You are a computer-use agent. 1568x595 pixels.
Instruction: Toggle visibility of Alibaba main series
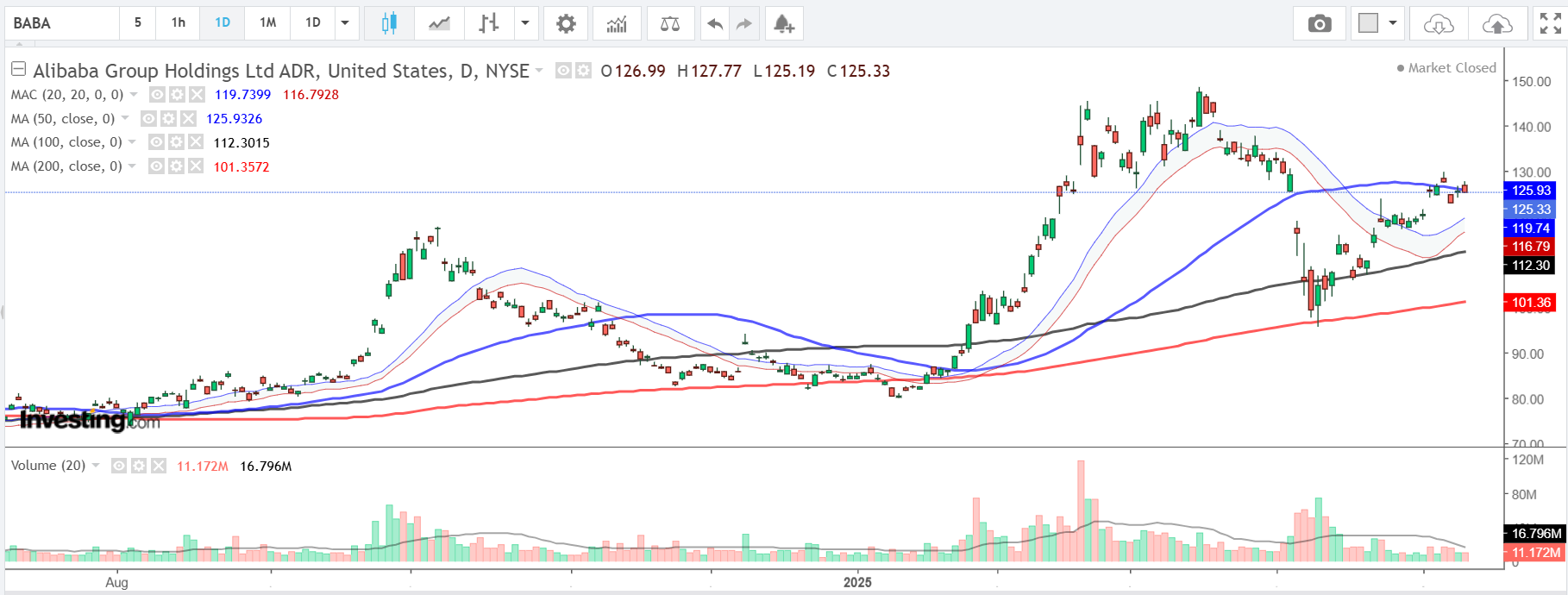563,71
